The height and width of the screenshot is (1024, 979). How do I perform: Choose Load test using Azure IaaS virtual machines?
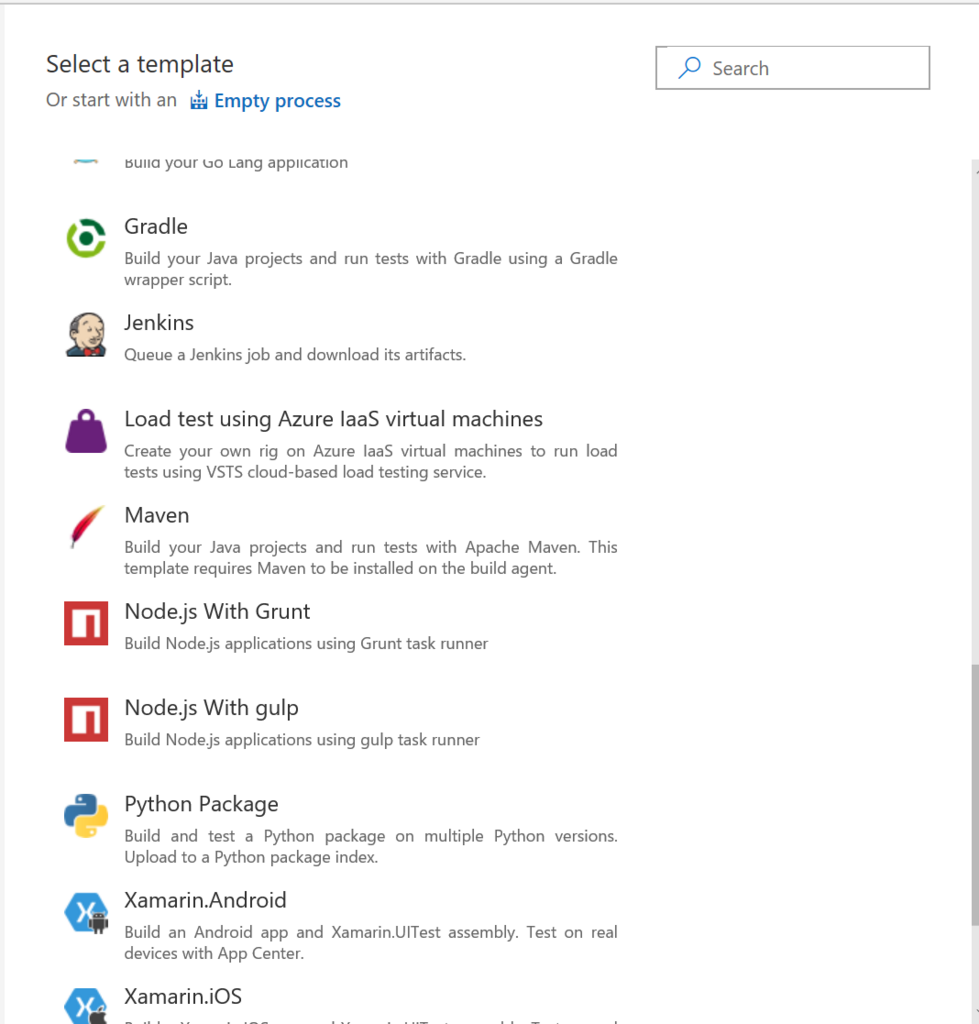[x=333, y=419]
